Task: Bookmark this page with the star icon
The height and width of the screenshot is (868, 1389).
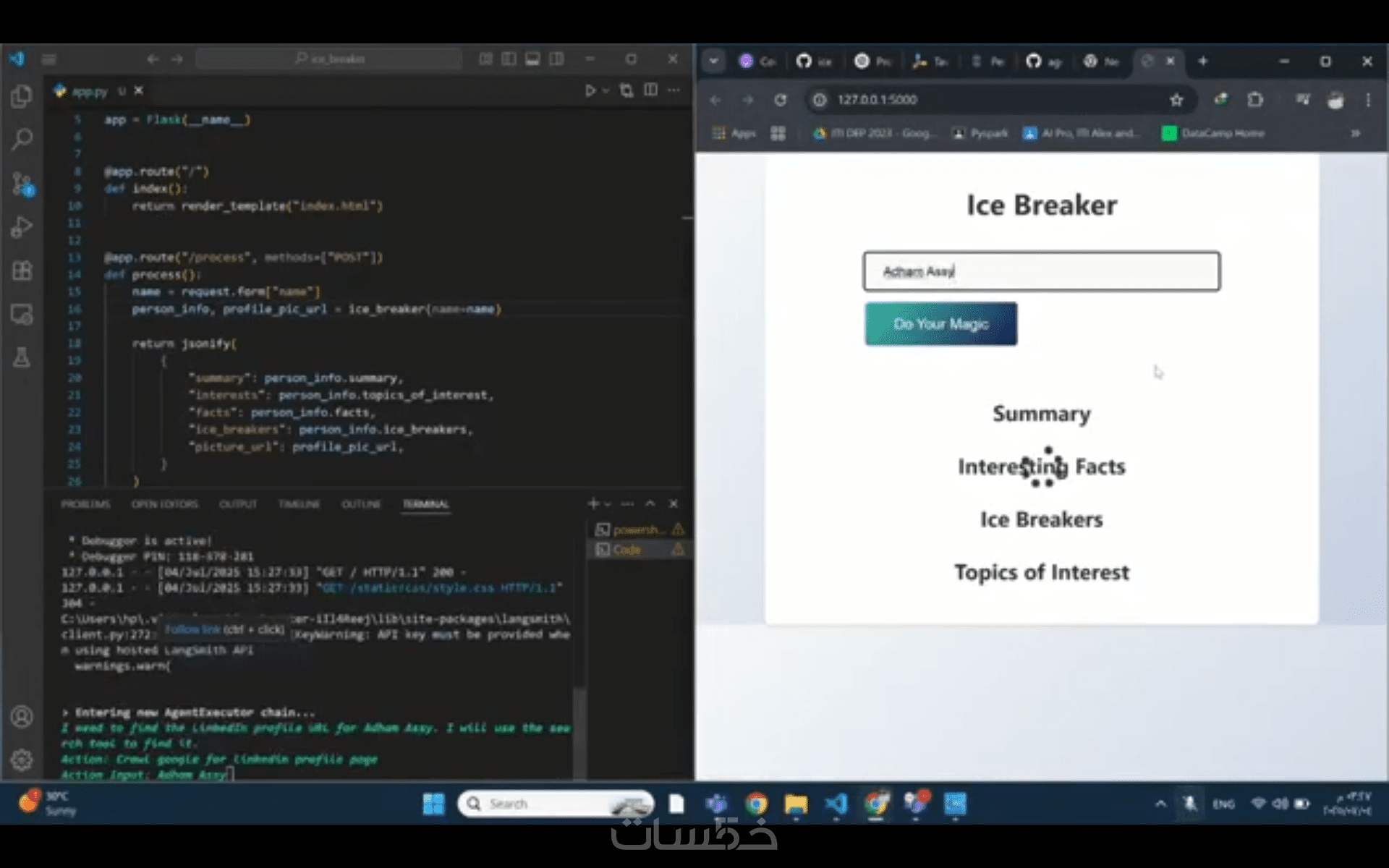Action: coord(1176,100)
